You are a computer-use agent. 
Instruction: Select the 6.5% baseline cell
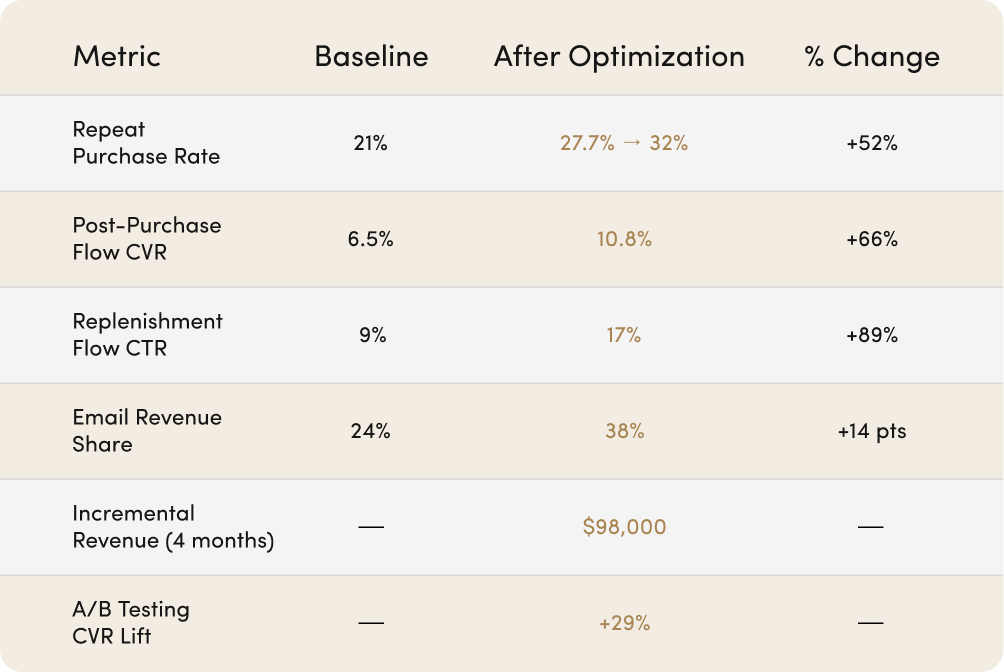[370, 239]
